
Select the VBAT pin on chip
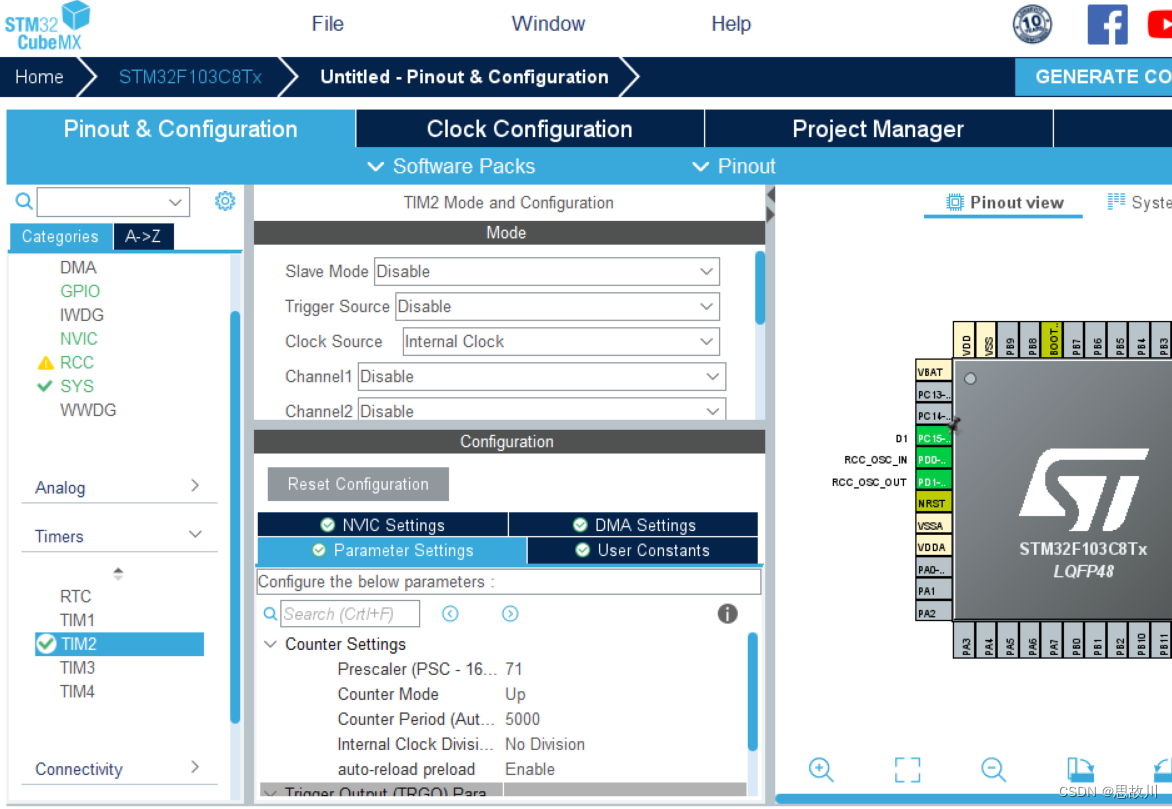[934, 372]
